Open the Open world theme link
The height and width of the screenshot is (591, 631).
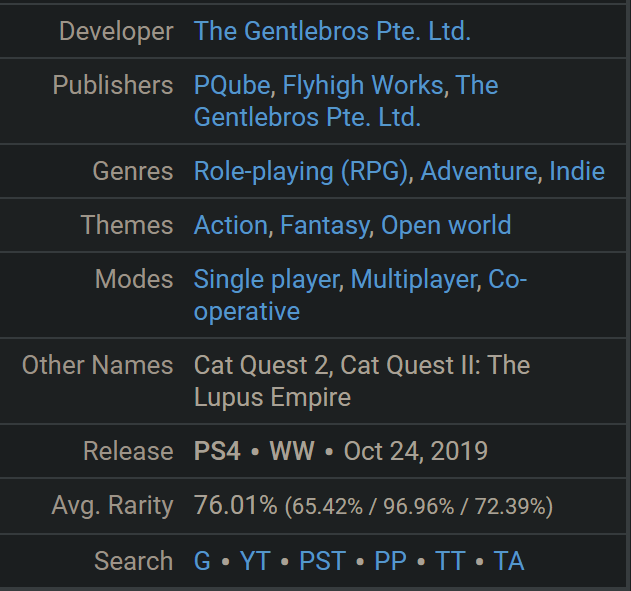click(446, 225)
